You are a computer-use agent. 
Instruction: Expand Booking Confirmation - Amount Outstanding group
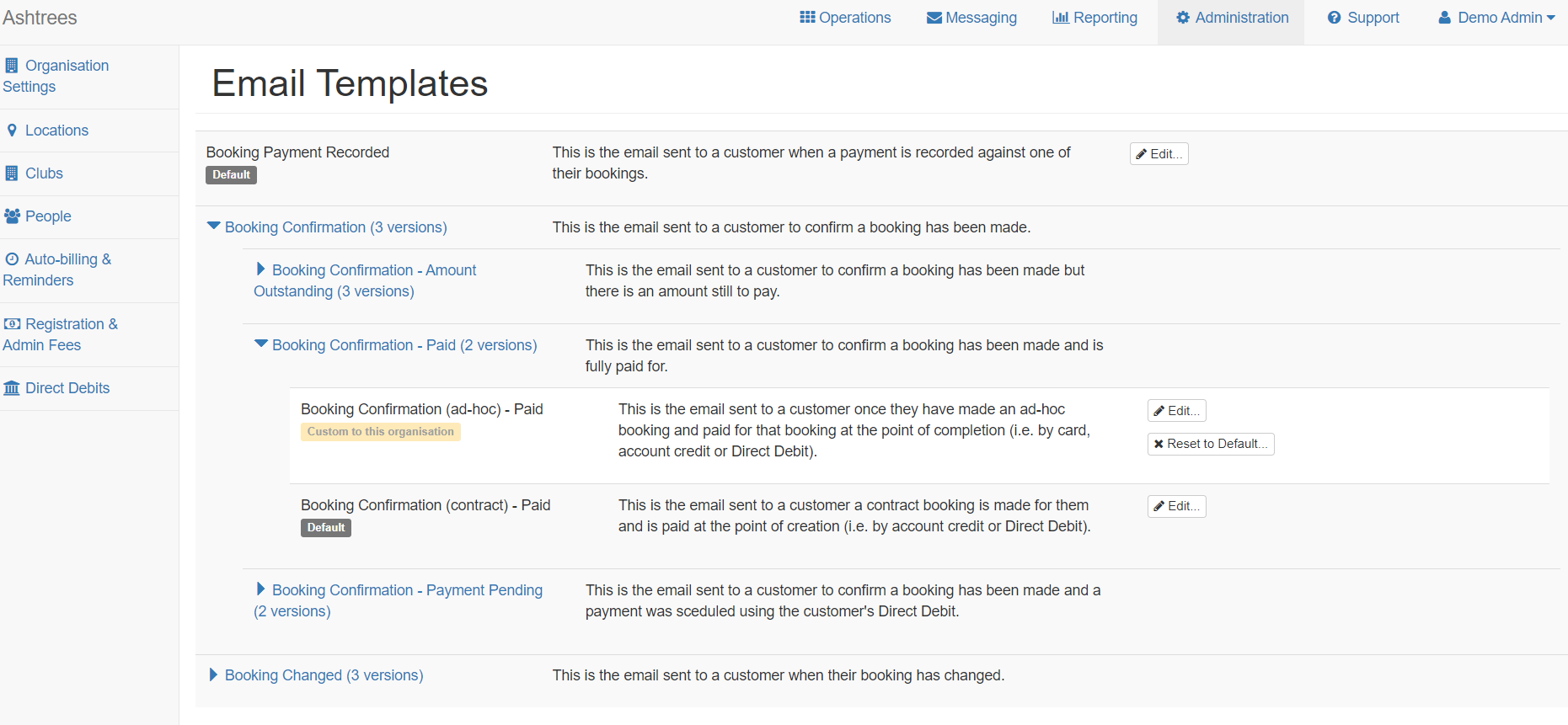click(x=261, y=269)
